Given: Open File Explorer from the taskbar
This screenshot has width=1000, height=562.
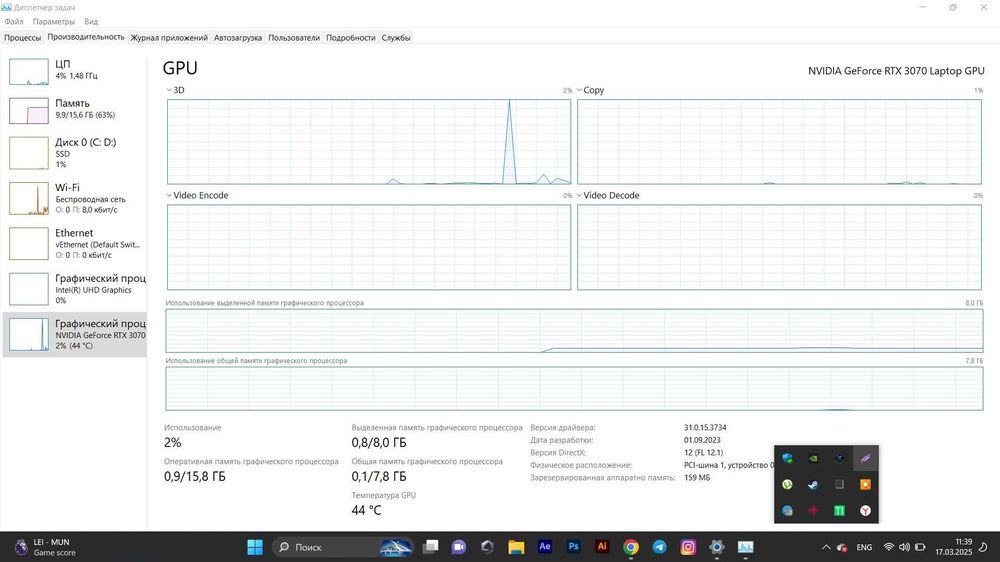Looking at the screenshot, I should pyautogui.click(x=516, y=547).
